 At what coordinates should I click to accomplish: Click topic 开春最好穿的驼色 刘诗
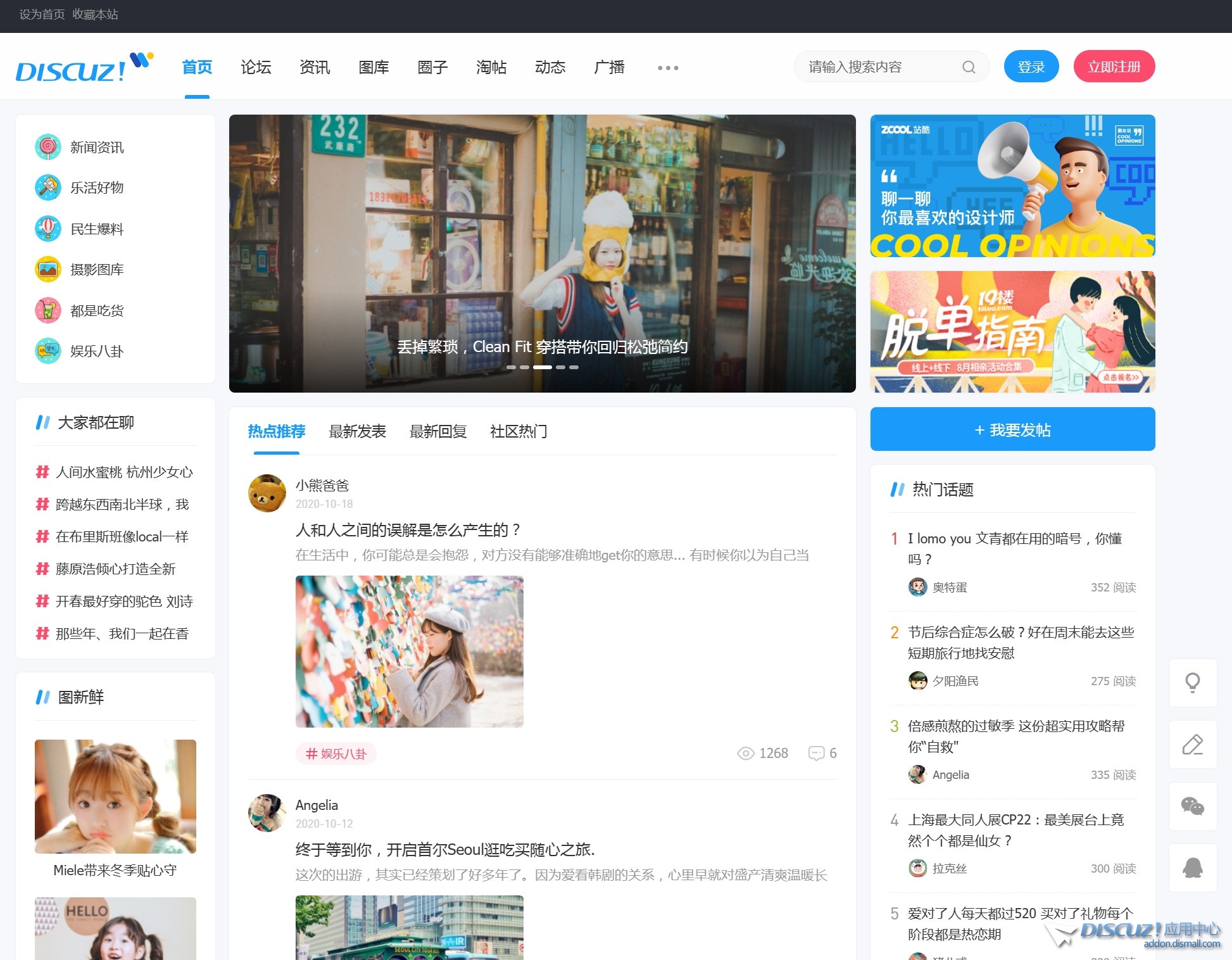pyautogui.click(x=124, y=602)
